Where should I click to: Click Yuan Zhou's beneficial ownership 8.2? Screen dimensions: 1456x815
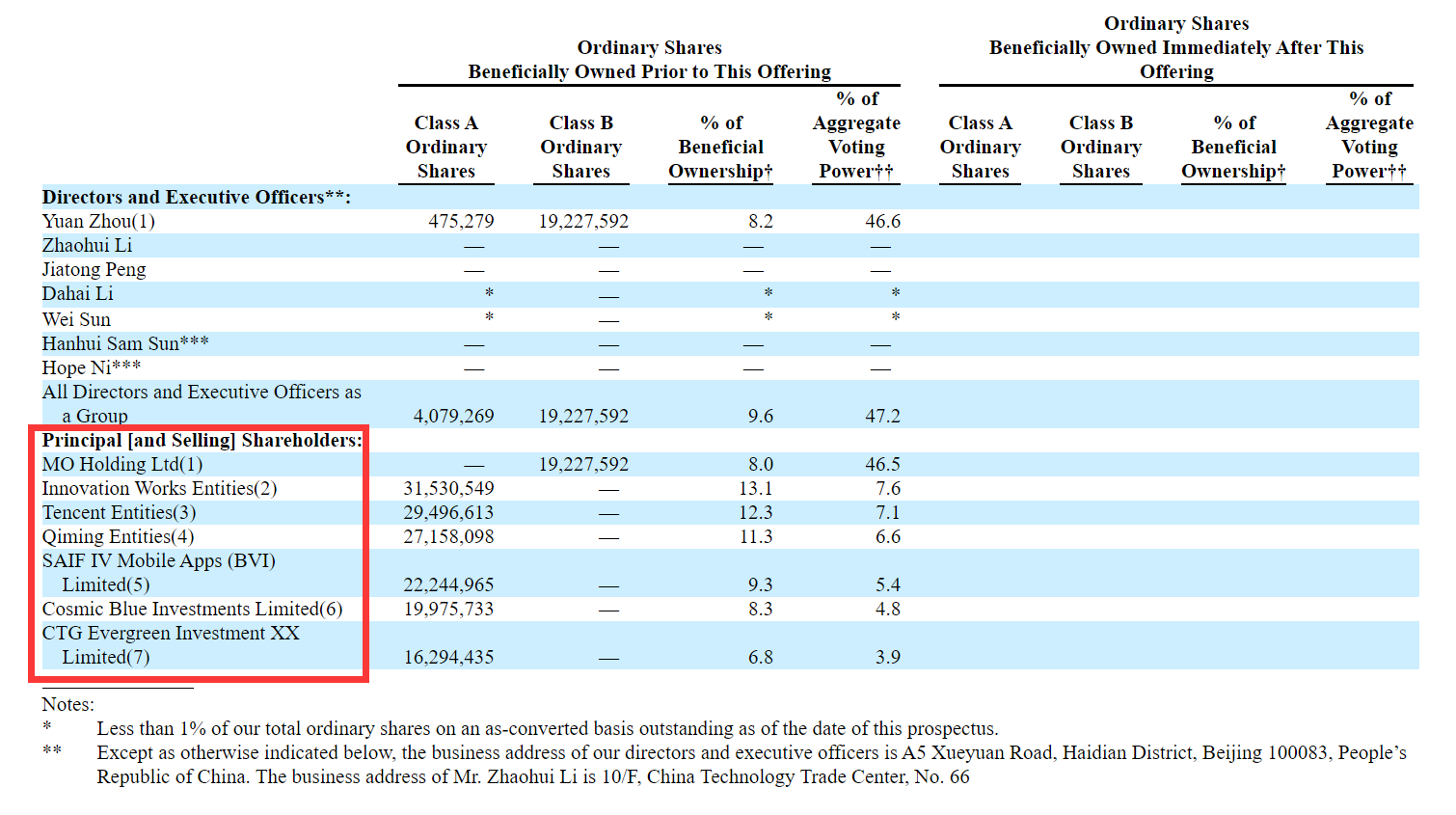[x=761, y=222]
